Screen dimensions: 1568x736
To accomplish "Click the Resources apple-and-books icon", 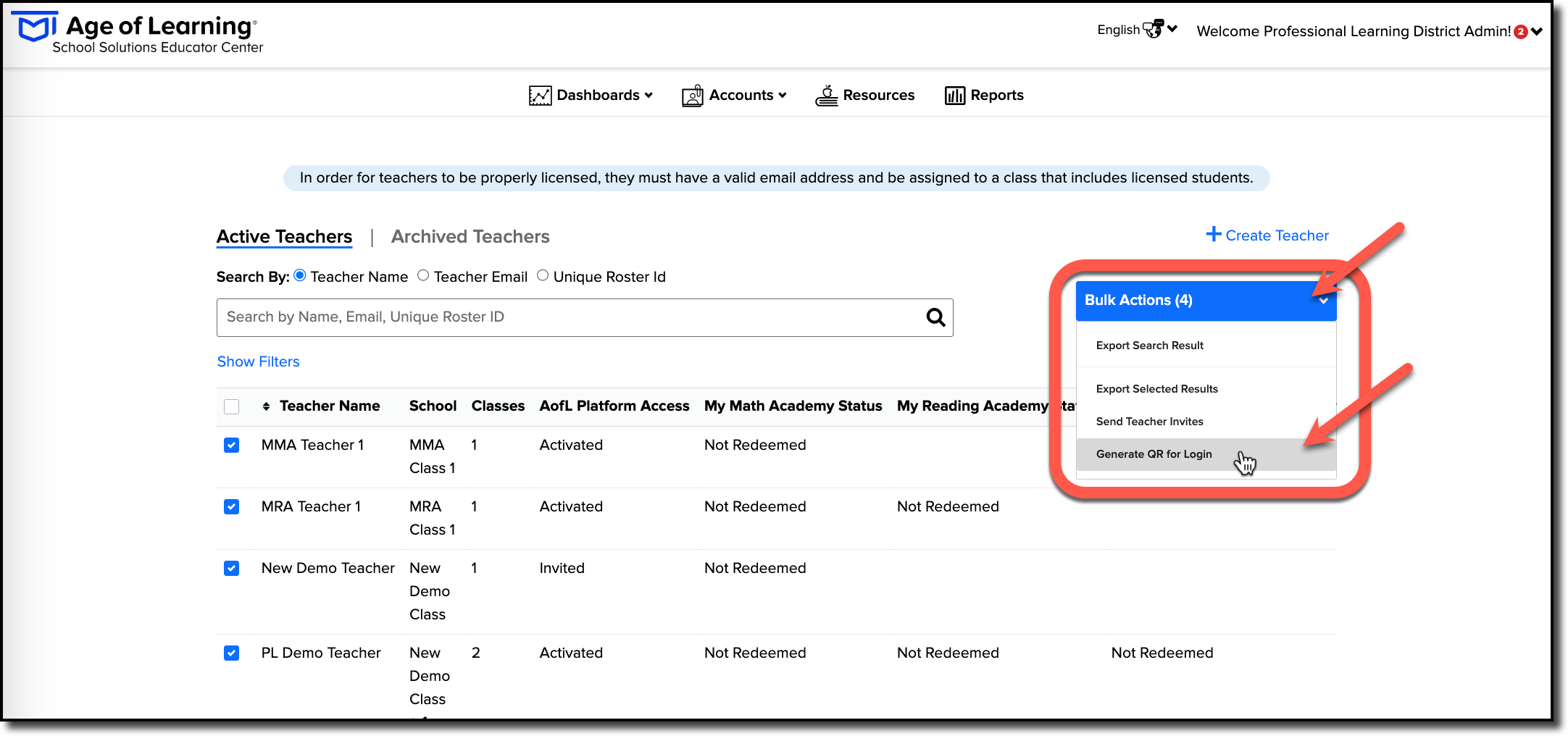I will point(827,95).
